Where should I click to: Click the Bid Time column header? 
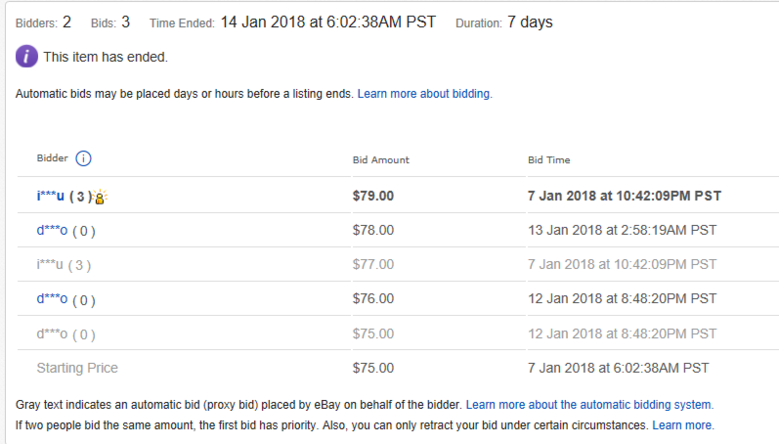click(549, 160)
